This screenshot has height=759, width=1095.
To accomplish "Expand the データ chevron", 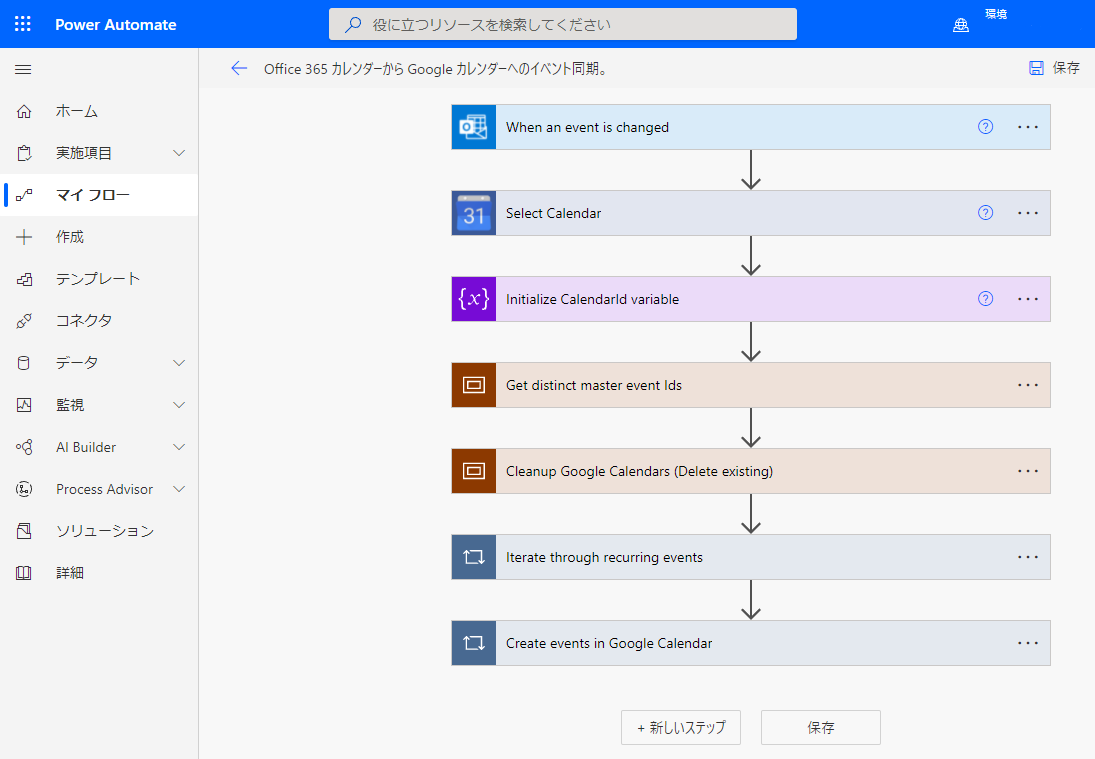I will pyautogui.click(x=179, y=362).
